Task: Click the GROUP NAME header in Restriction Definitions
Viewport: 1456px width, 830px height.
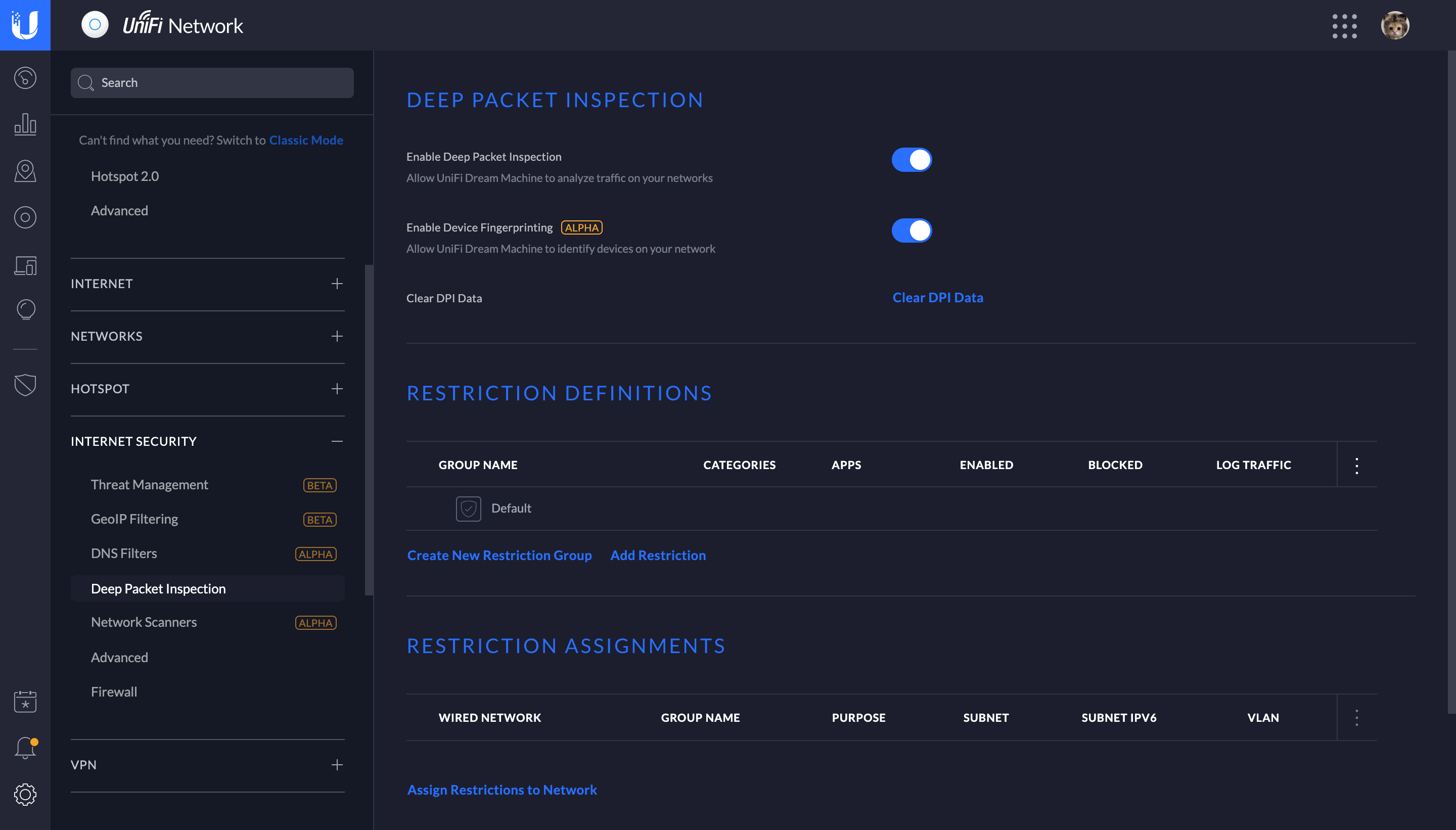Action: pyautogui.click(x=478, y=465)
